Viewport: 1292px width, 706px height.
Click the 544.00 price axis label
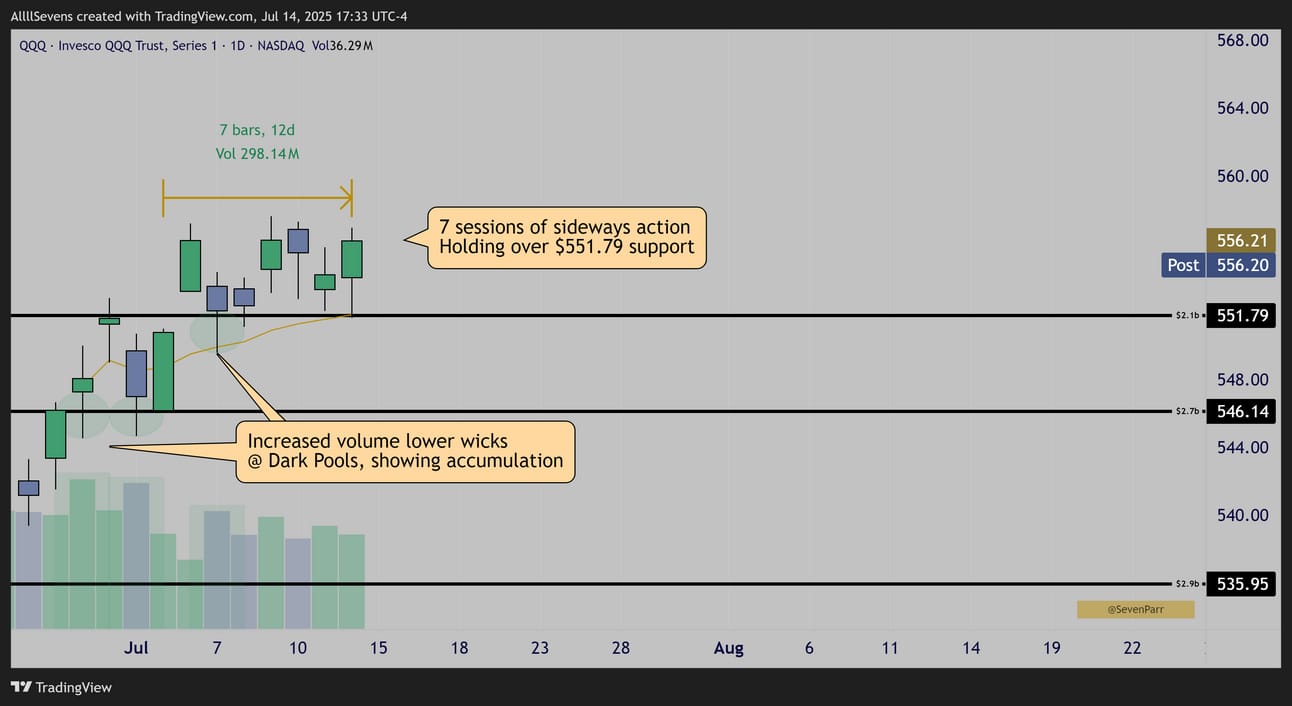tap(1242, 447)
